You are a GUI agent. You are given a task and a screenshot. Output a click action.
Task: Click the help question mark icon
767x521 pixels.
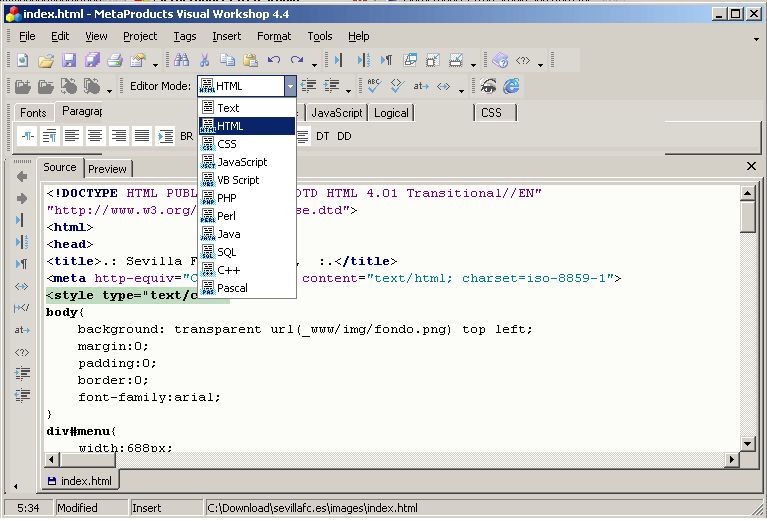coord(500,60)
